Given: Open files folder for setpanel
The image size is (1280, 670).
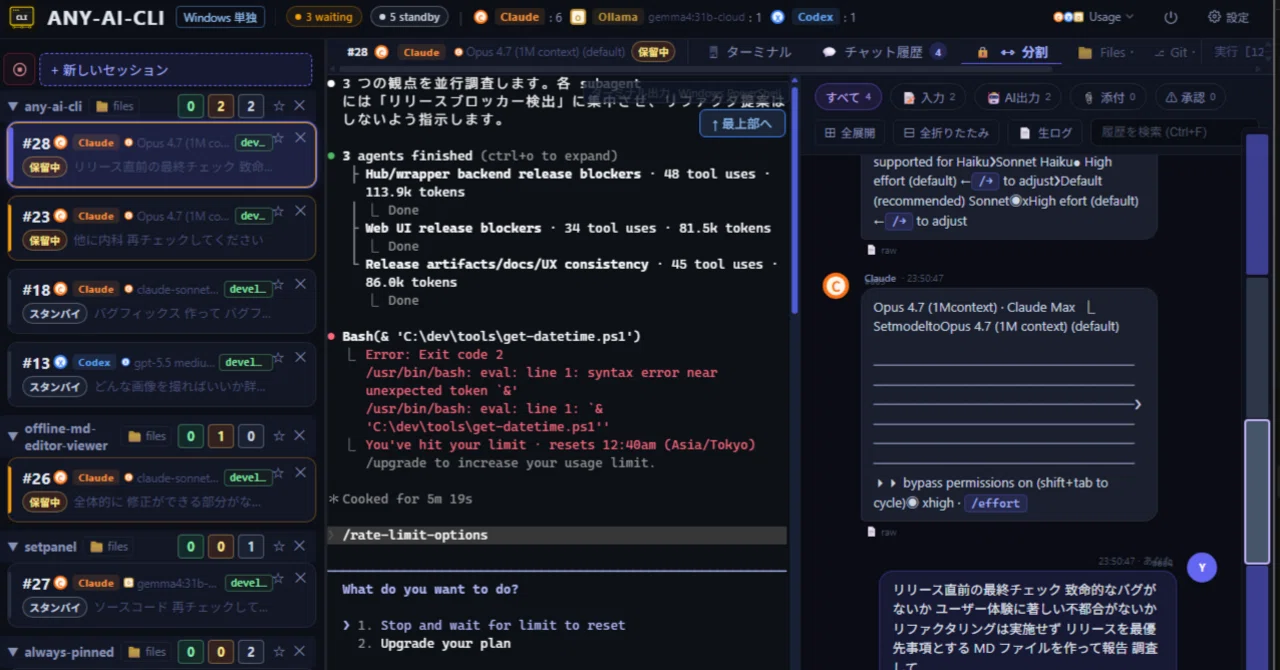Looking at the screenshot, I should (109, 547).
